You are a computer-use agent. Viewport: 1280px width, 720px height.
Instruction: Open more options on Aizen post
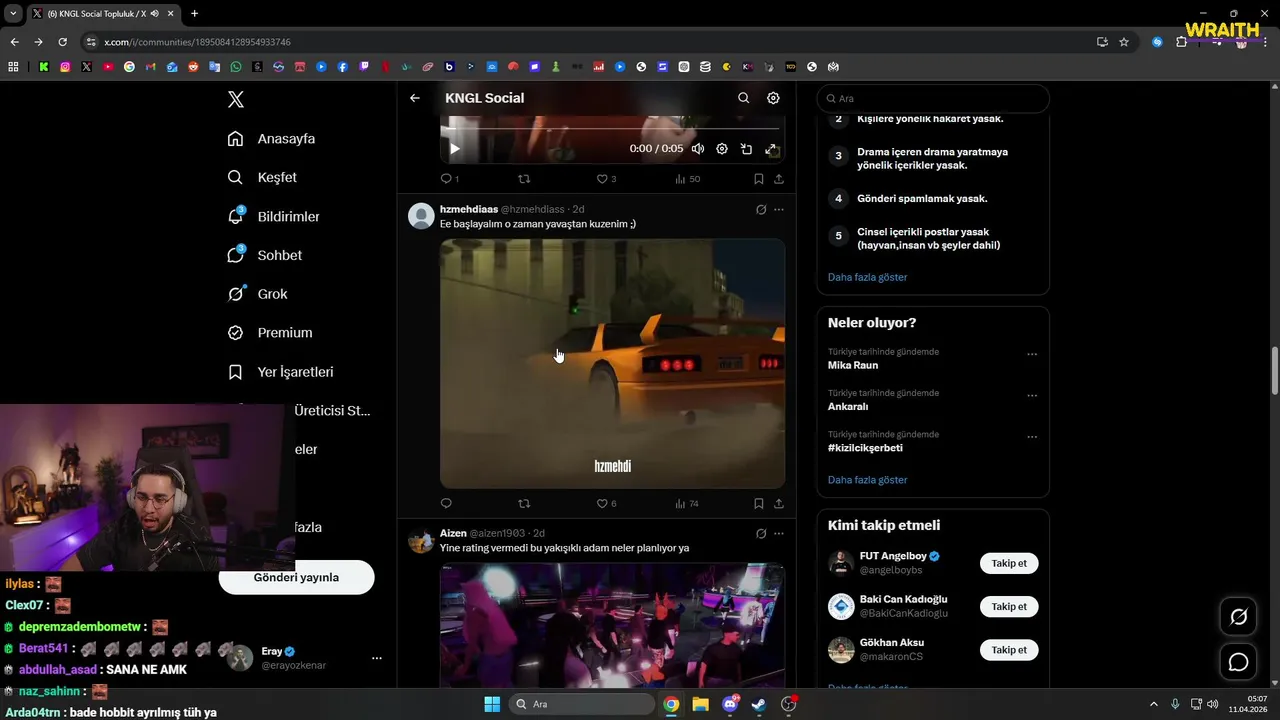coord(779,534)
